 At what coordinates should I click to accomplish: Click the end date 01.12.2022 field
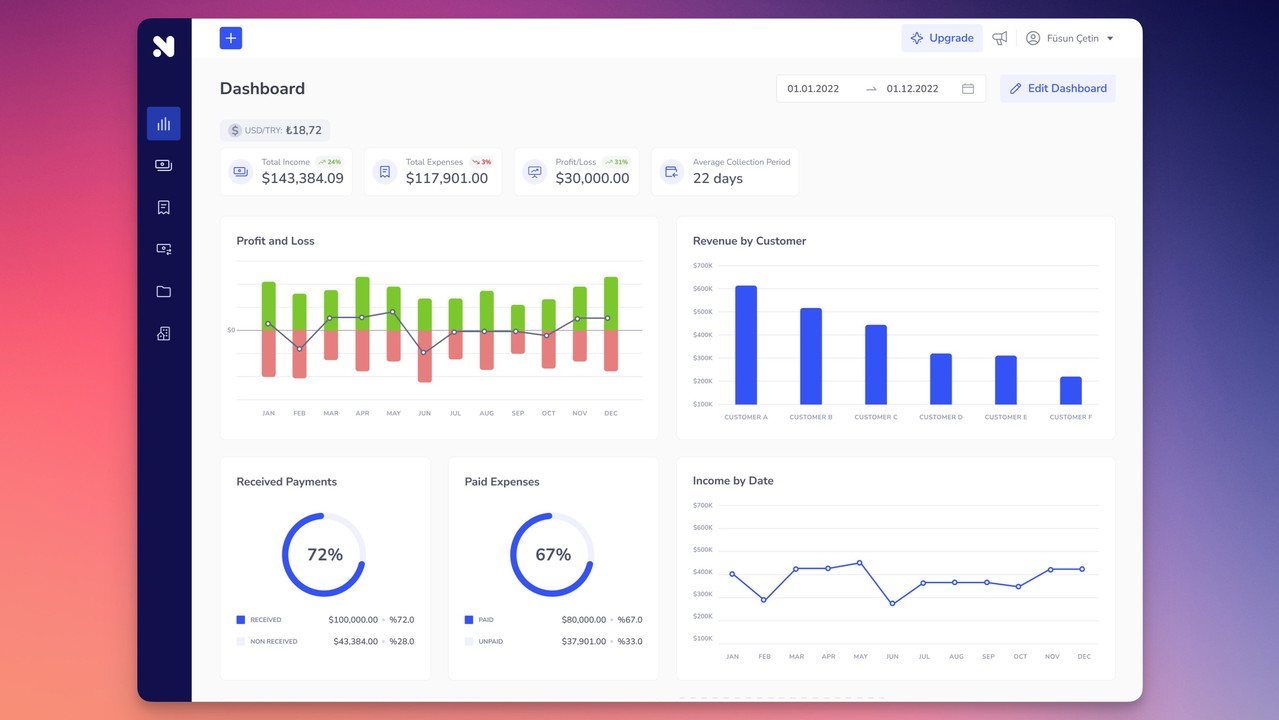[x=912, y=89]
